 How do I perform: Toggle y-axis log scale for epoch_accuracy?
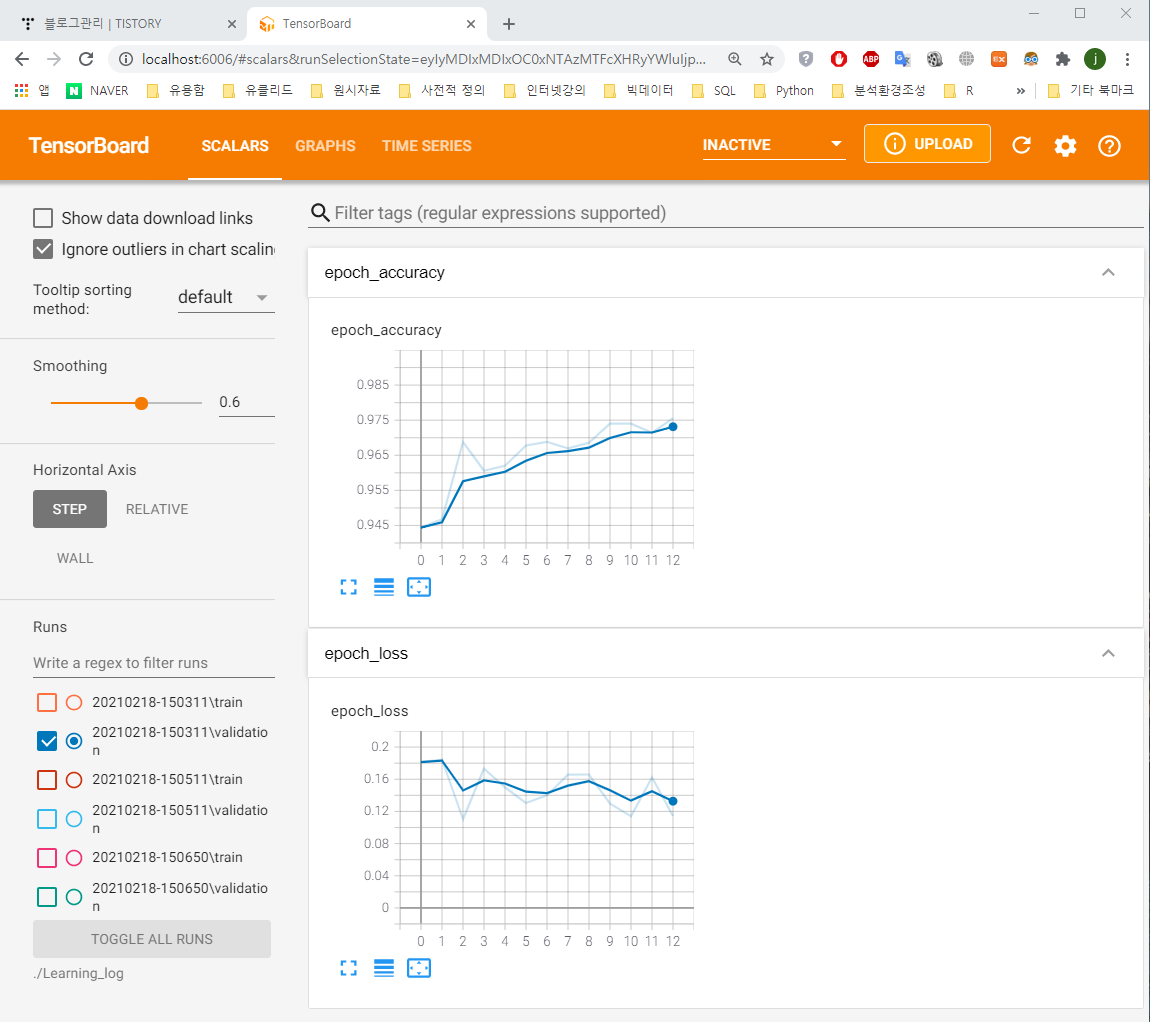(x=384, y=587)
